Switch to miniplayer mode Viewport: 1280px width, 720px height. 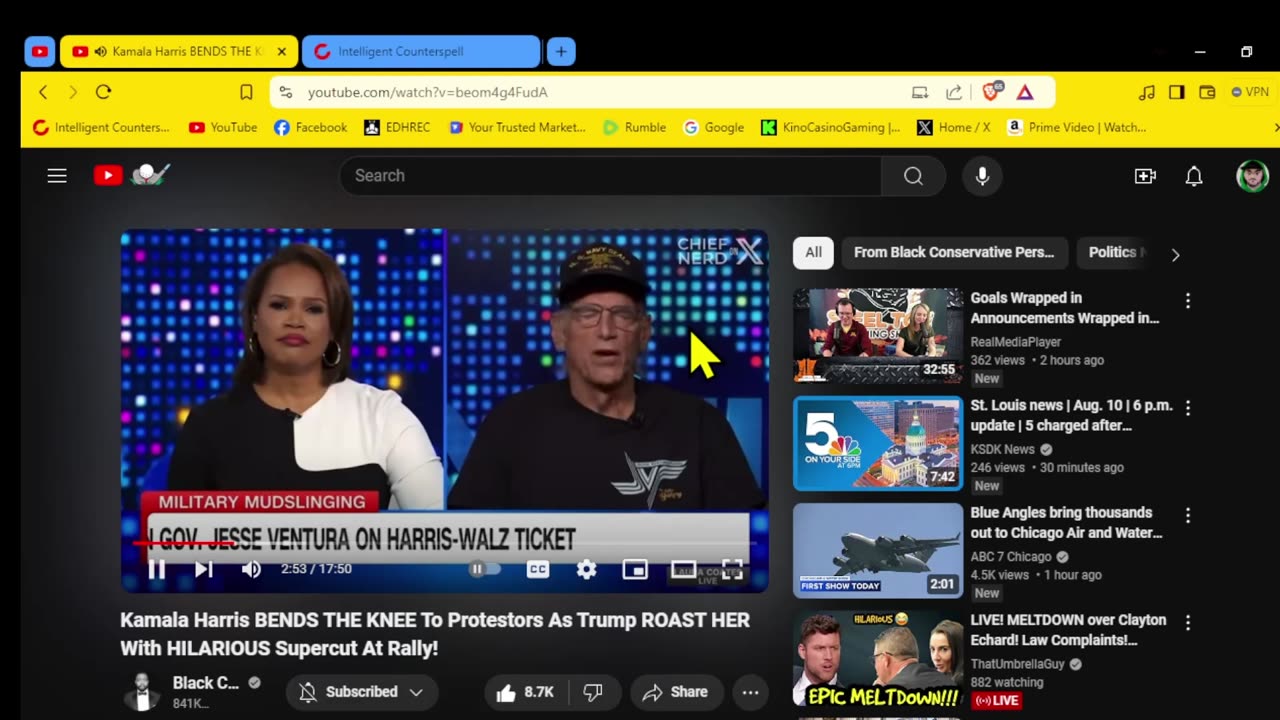coord(635,569)
